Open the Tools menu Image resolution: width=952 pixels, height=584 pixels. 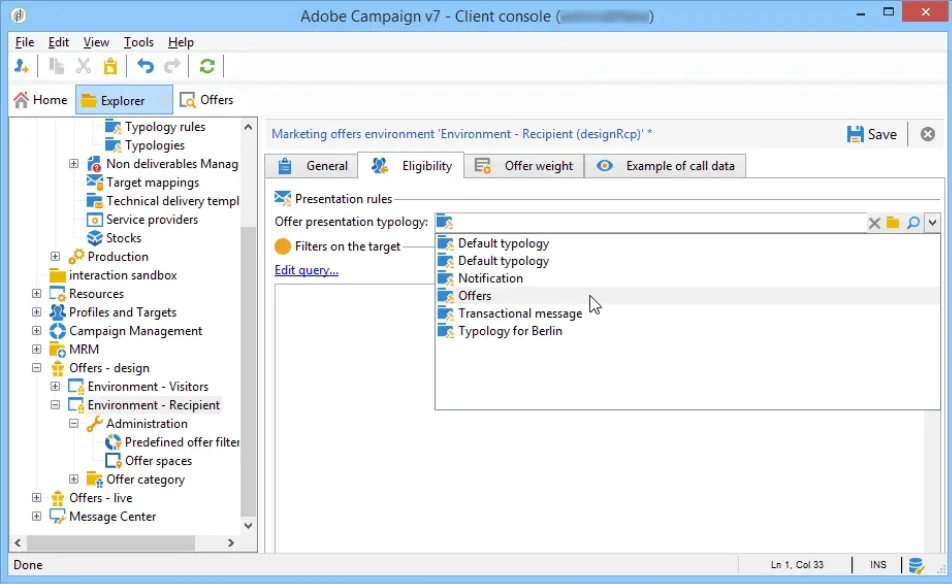pyautogui.click(x=138, y=42)
